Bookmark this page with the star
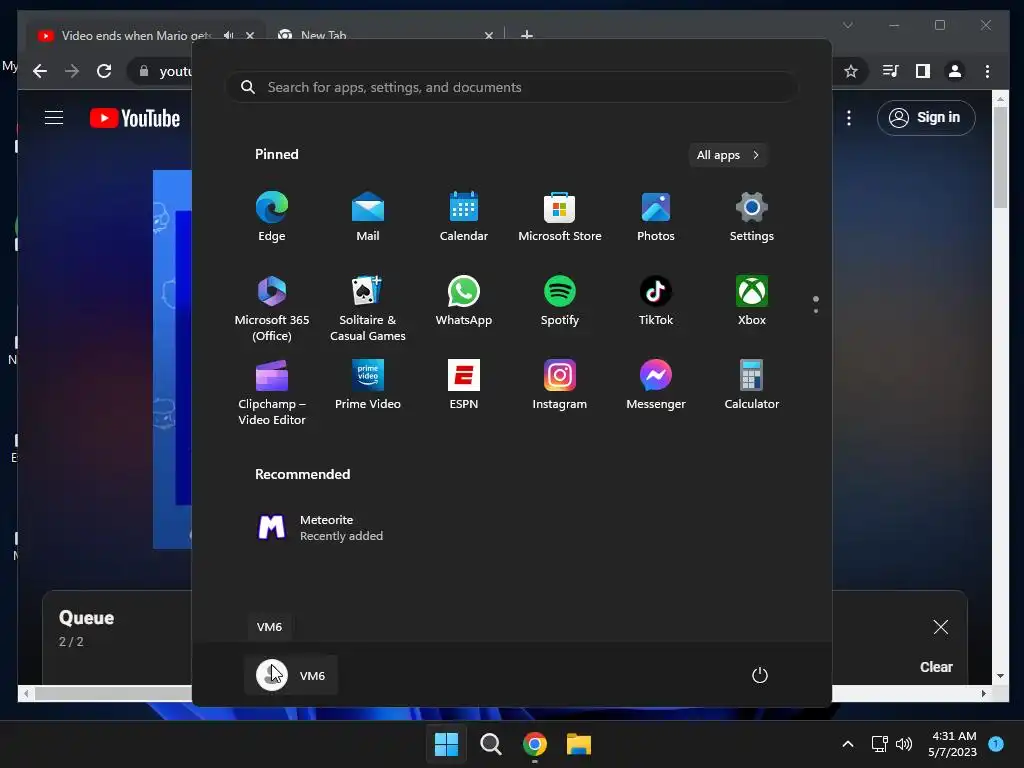The width and height of the screenshot is (1024, 768). pos(850,71)
